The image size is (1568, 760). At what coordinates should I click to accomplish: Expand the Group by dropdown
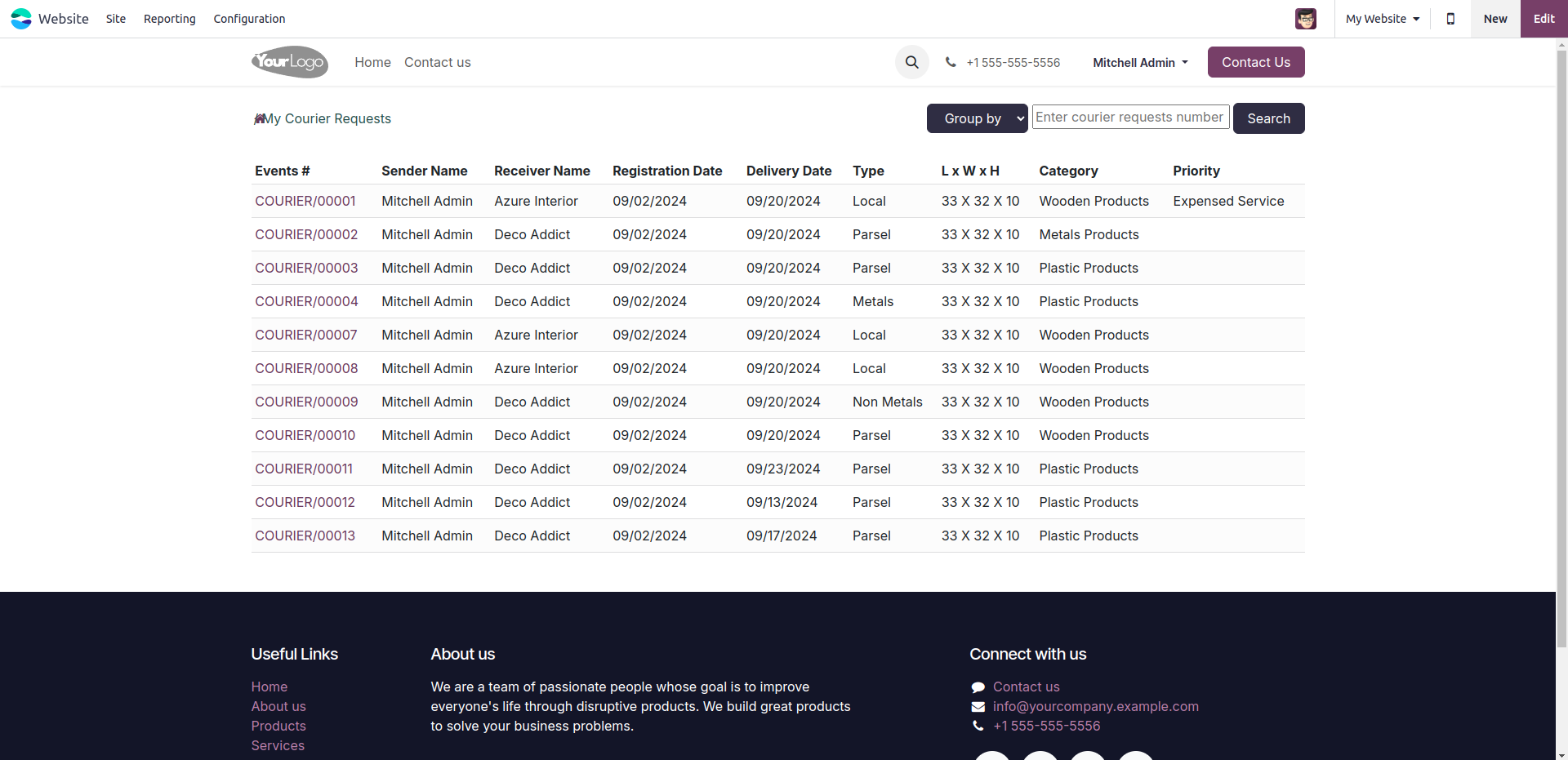point(977,118)
